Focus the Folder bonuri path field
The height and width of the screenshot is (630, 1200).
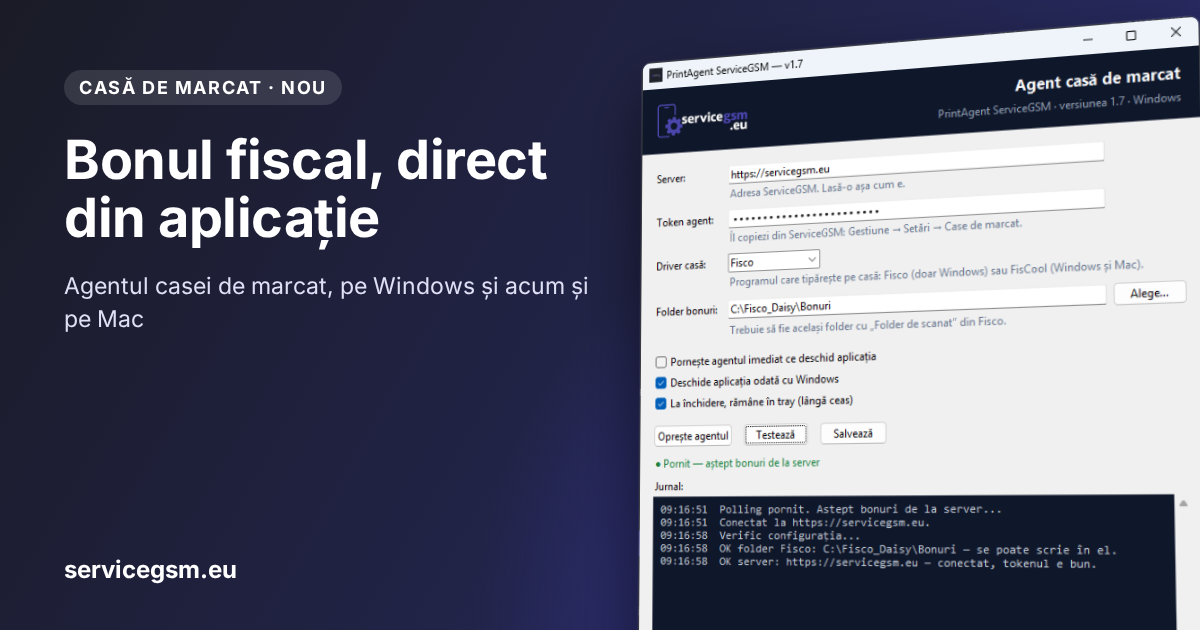coord(917,301)
